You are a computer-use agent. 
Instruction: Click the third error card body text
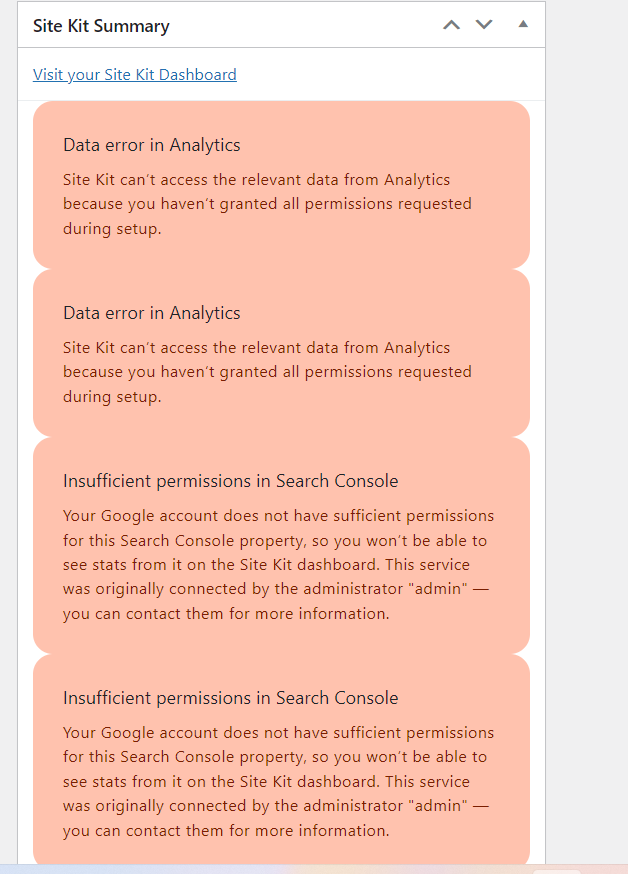coord(278,564)
